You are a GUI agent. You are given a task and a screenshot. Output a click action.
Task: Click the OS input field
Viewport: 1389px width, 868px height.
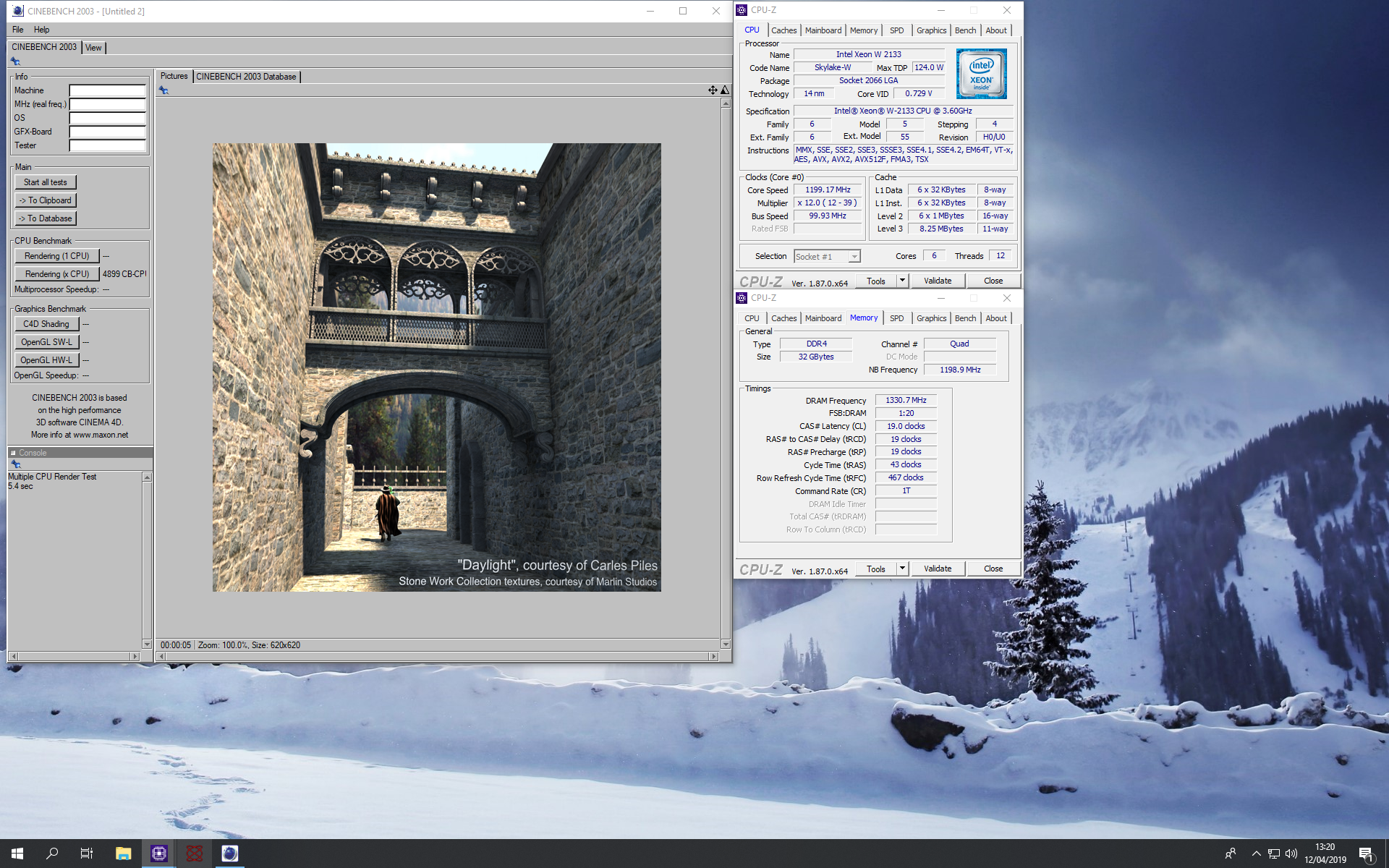(107, 118)
